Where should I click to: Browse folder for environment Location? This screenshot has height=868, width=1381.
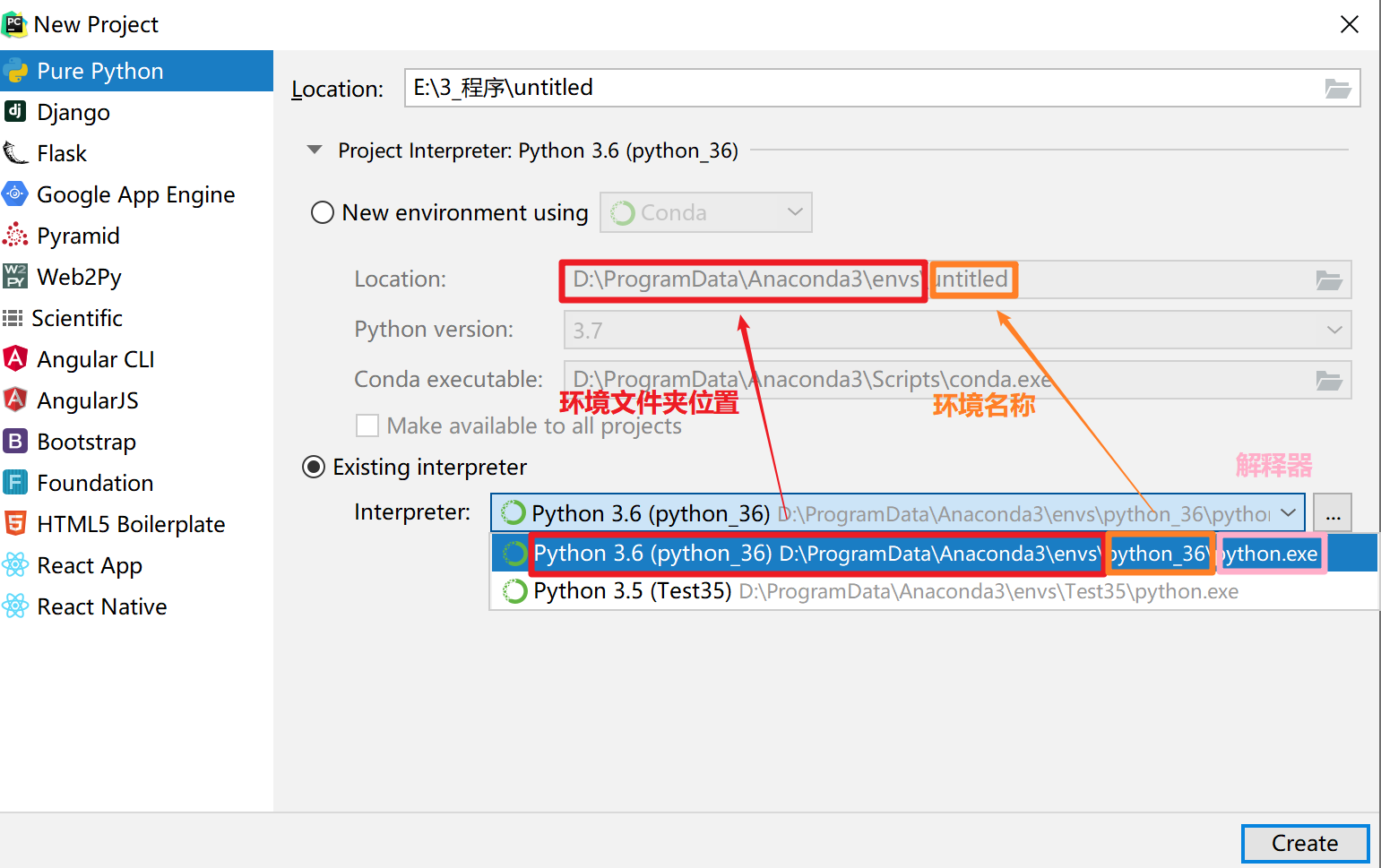pos(1329,279)
